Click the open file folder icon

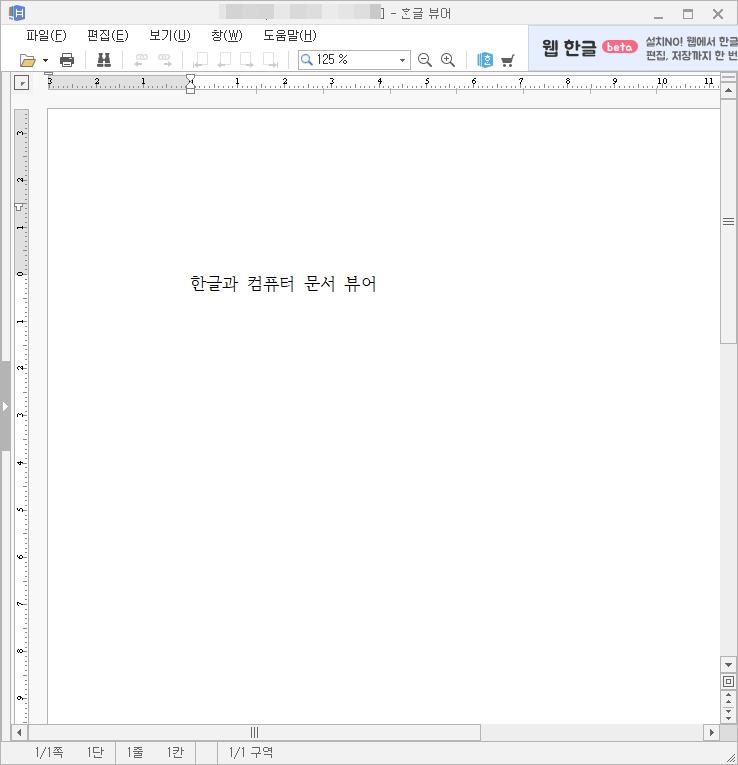click(x=28, y=60)
